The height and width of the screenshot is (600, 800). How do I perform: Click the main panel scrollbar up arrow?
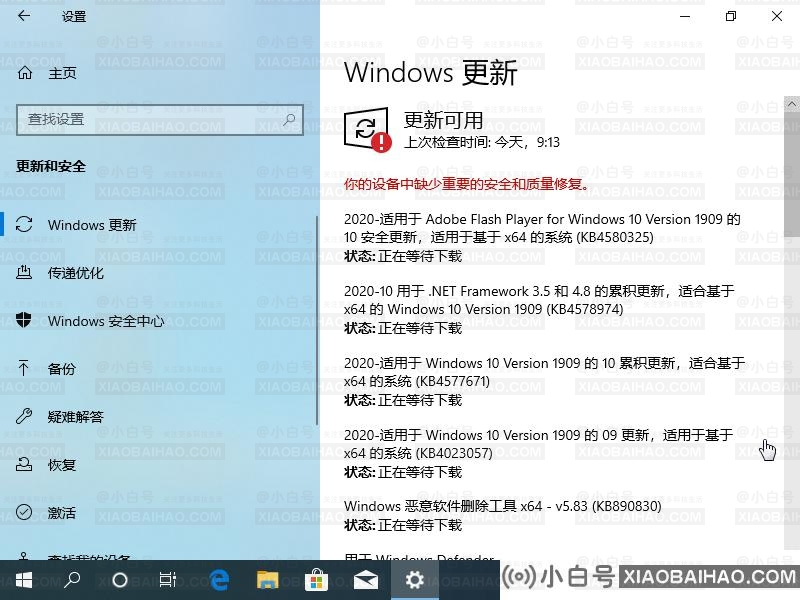tap(792, 104)
